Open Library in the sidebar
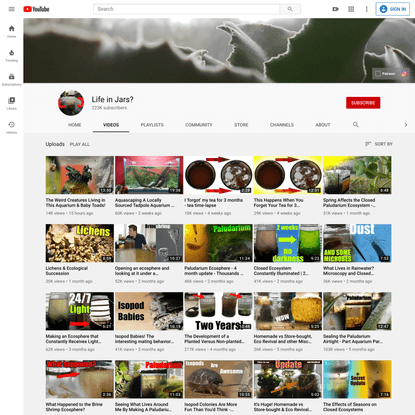This screenshot has height=415, width=415. (12, 103)
